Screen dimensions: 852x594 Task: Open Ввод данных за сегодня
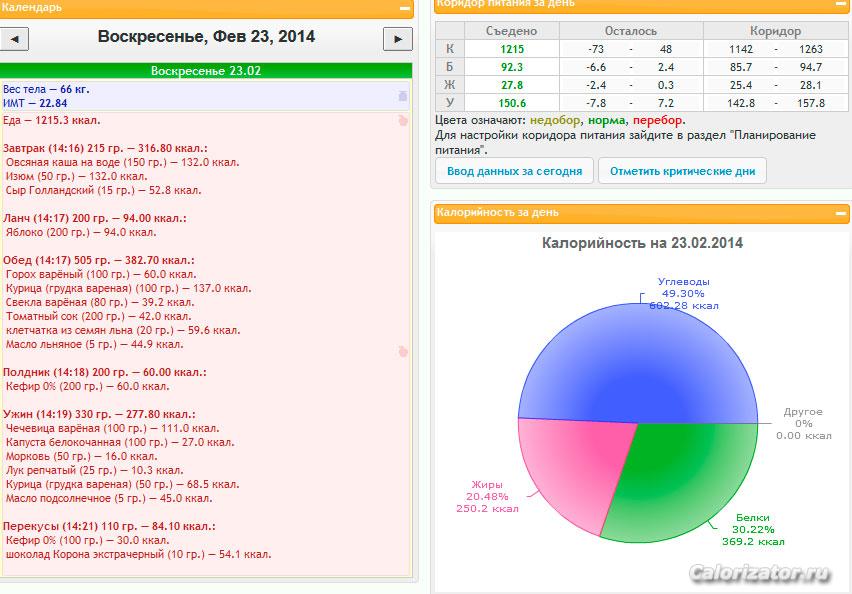(x=514, y=171)
